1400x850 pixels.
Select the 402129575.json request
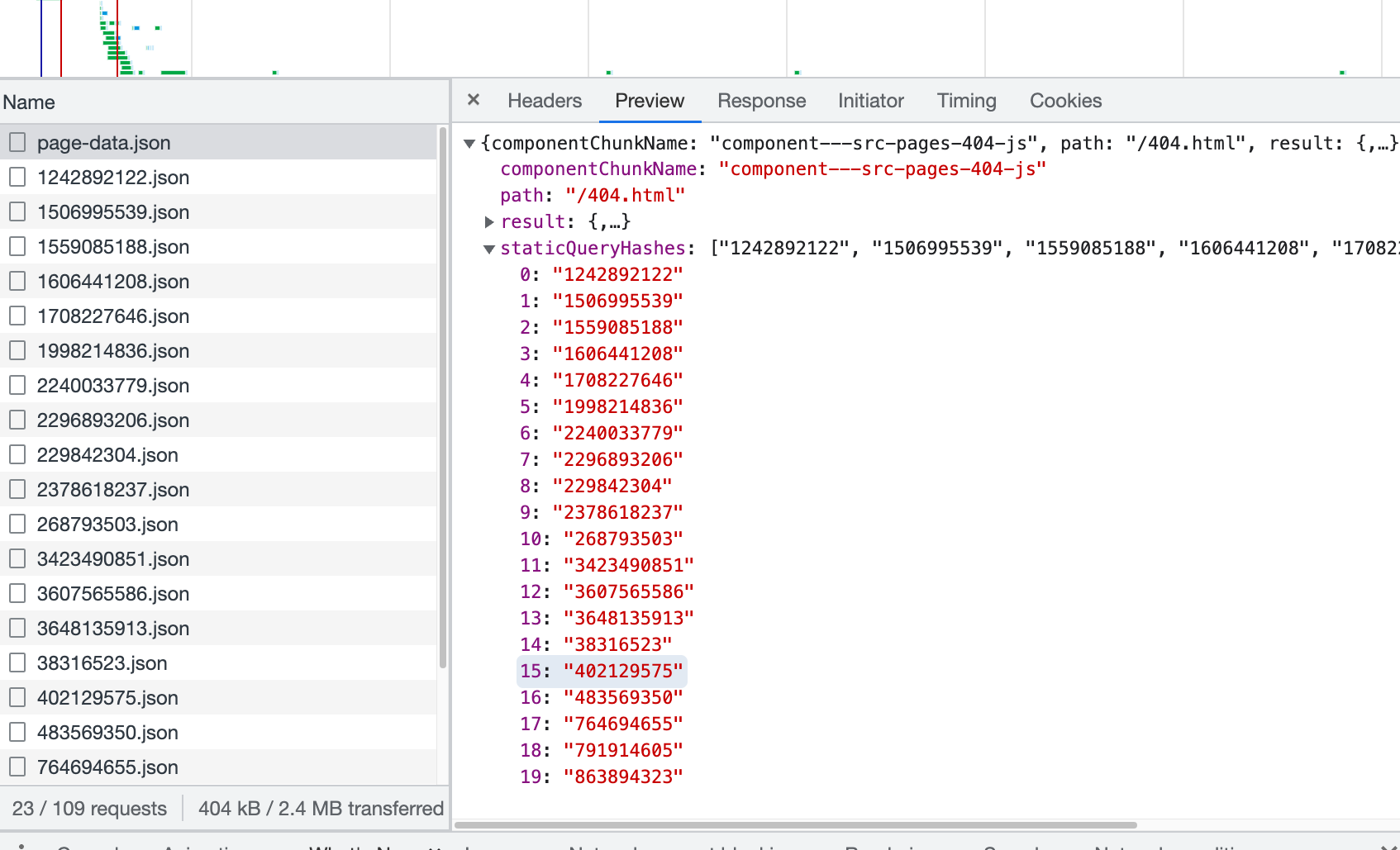click(x=107, y=697)
